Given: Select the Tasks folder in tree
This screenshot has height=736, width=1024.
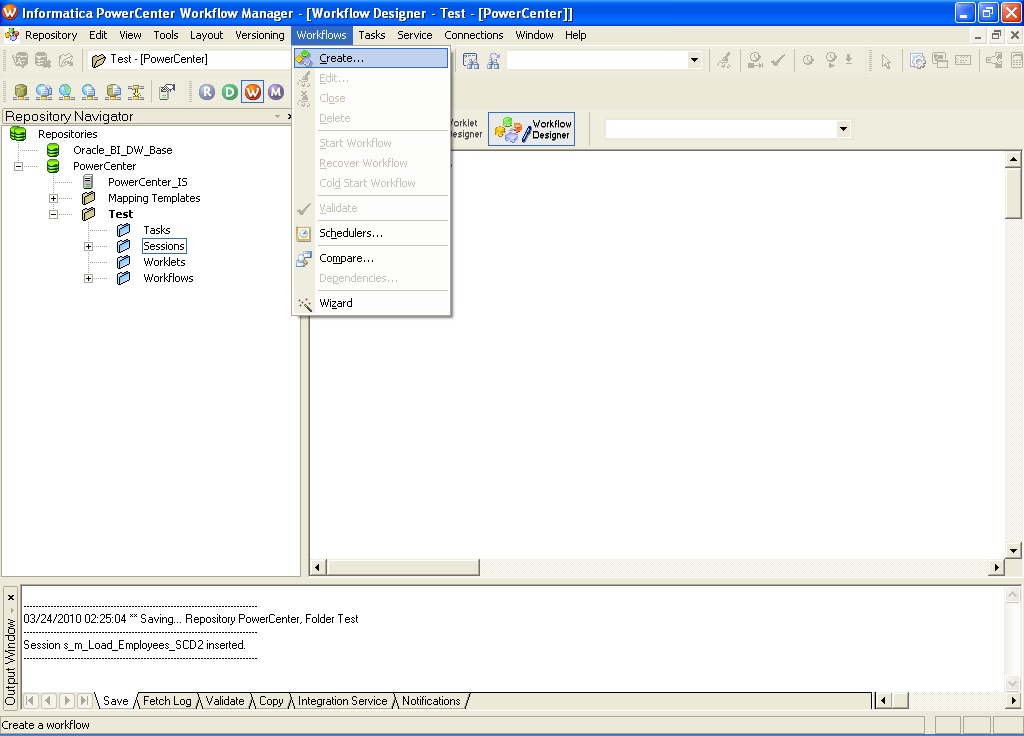Looking at the screenshot, I should [157, 231].
